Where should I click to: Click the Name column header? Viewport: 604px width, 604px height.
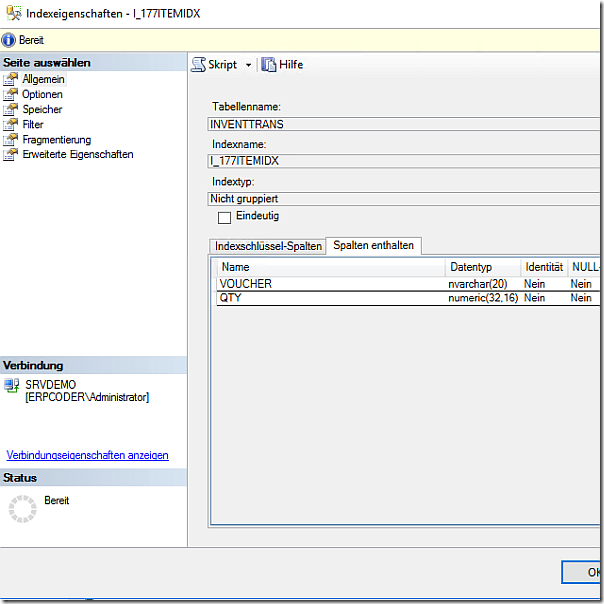pyautogui.click(x=330, y=268)
